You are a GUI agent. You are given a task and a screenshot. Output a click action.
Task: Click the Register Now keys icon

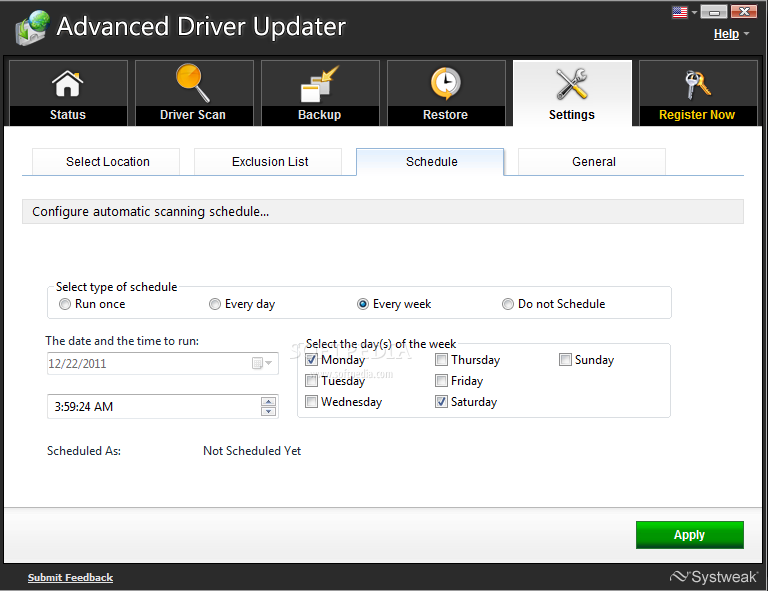(697, 84)
